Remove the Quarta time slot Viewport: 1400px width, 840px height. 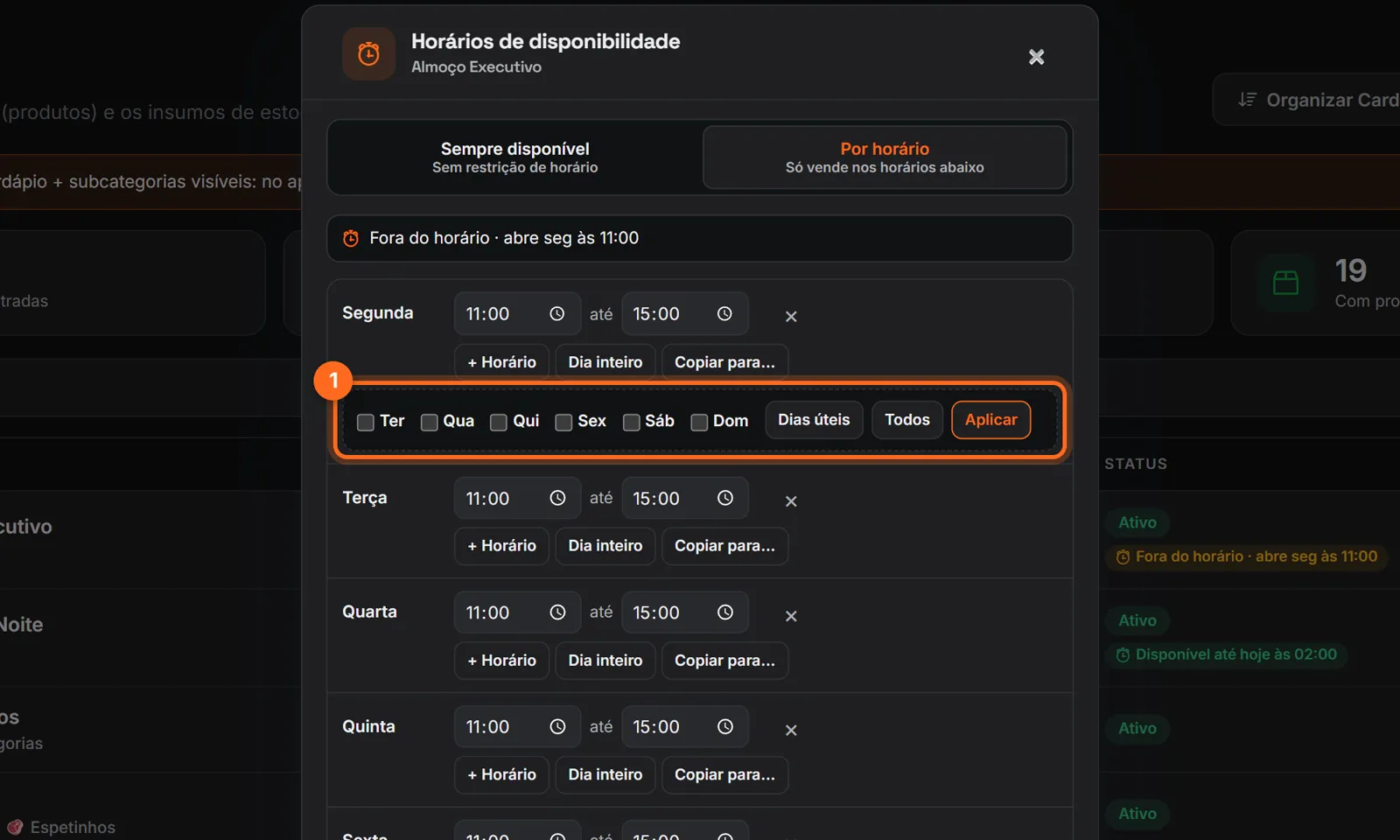coord(791,616)
